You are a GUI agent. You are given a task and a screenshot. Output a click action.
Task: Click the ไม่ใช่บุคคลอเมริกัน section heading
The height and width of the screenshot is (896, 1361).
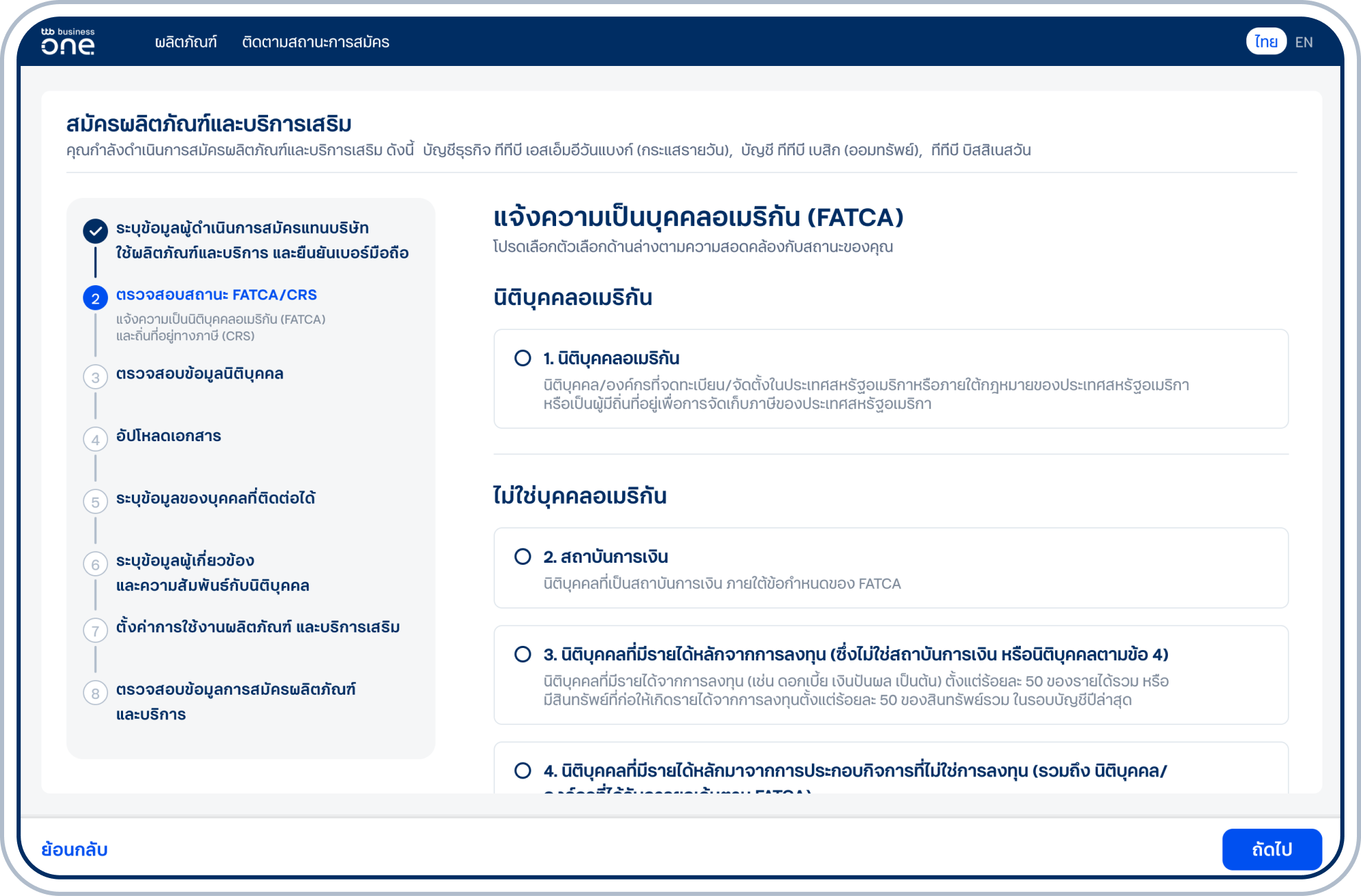580,496
